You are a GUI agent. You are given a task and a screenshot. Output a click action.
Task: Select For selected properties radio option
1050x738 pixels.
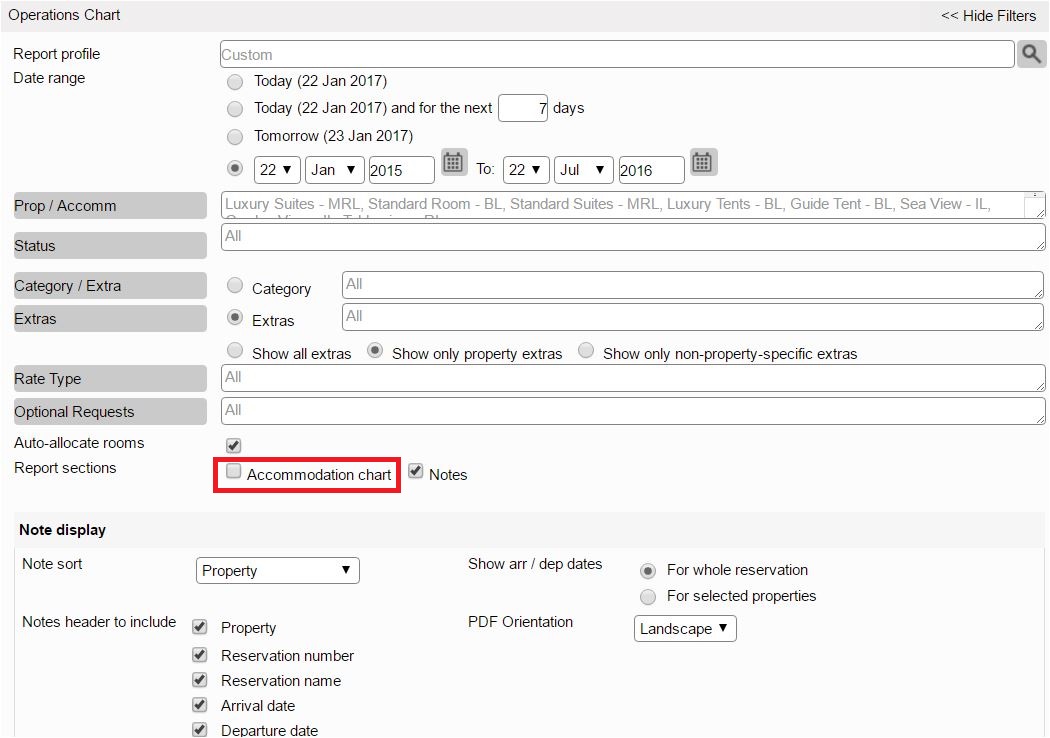tap(648, 596)
